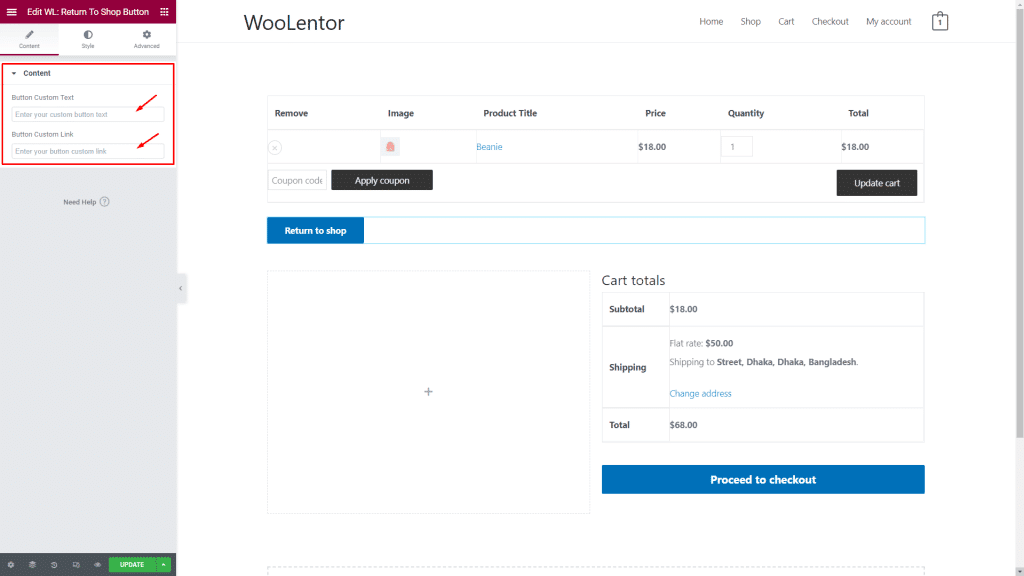The width and height of the screenshot is (1024, 576).
Task: Open the Elementor hamburger menu
Action: coord(12,10)
